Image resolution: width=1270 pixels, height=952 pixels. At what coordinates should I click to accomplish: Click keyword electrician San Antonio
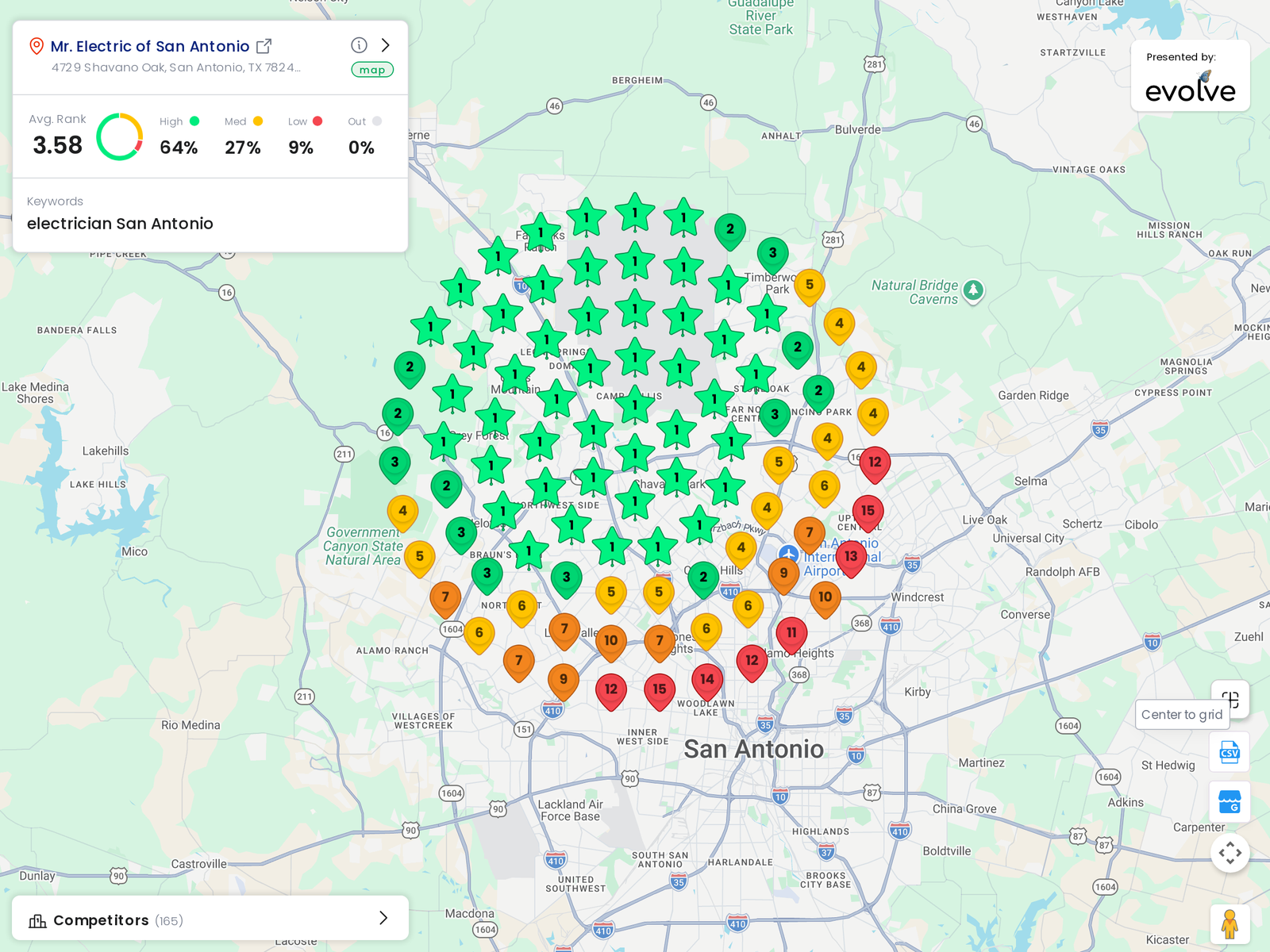120,224
